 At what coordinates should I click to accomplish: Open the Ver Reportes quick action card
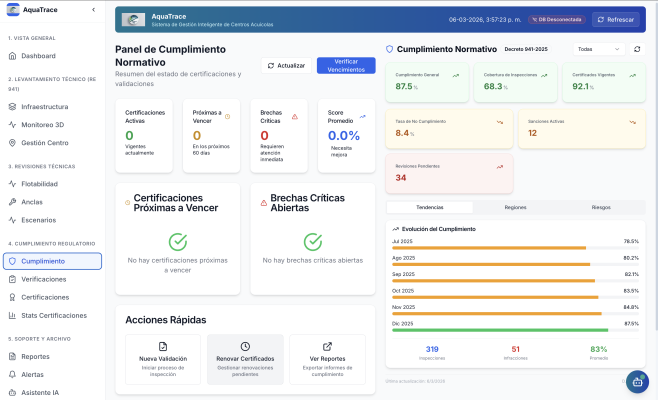tap(327, 359)
